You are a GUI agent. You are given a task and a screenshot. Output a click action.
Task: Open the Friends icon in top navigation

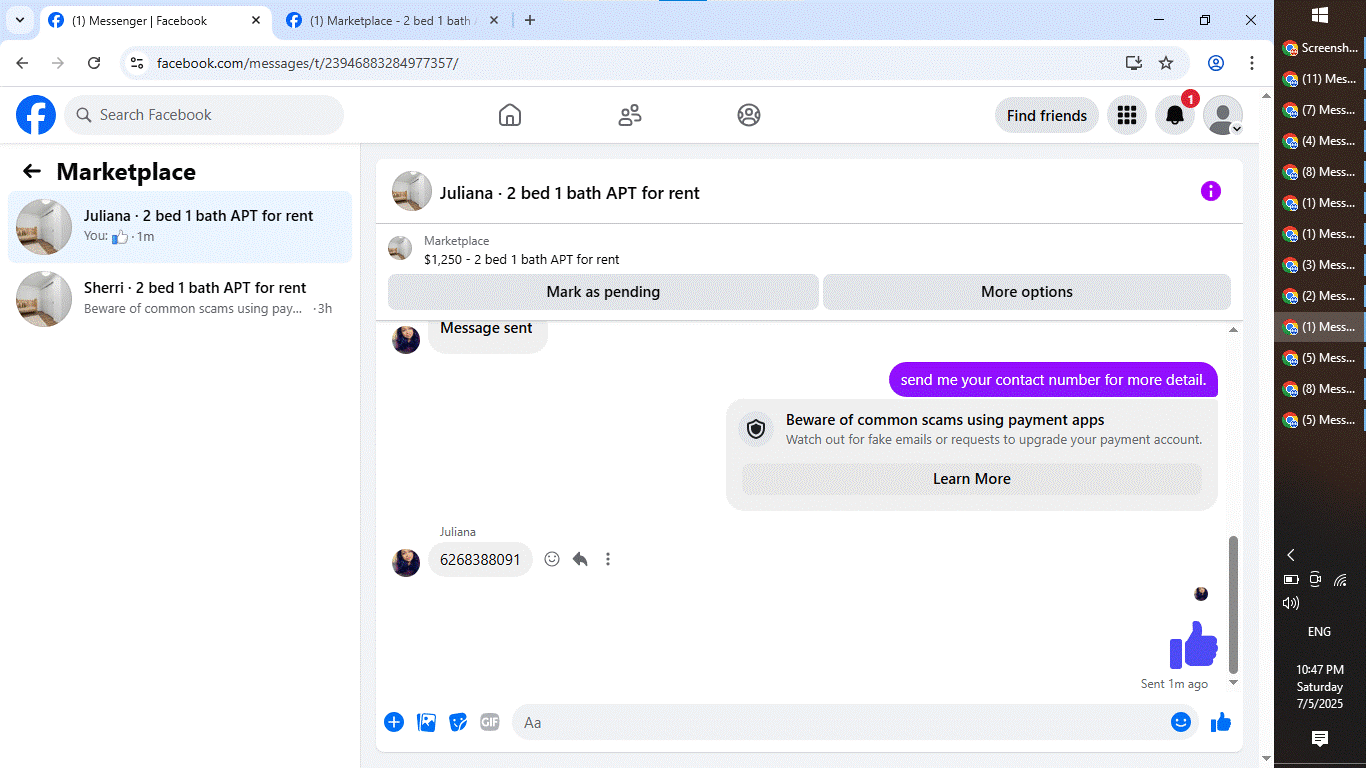click(630, 115)
